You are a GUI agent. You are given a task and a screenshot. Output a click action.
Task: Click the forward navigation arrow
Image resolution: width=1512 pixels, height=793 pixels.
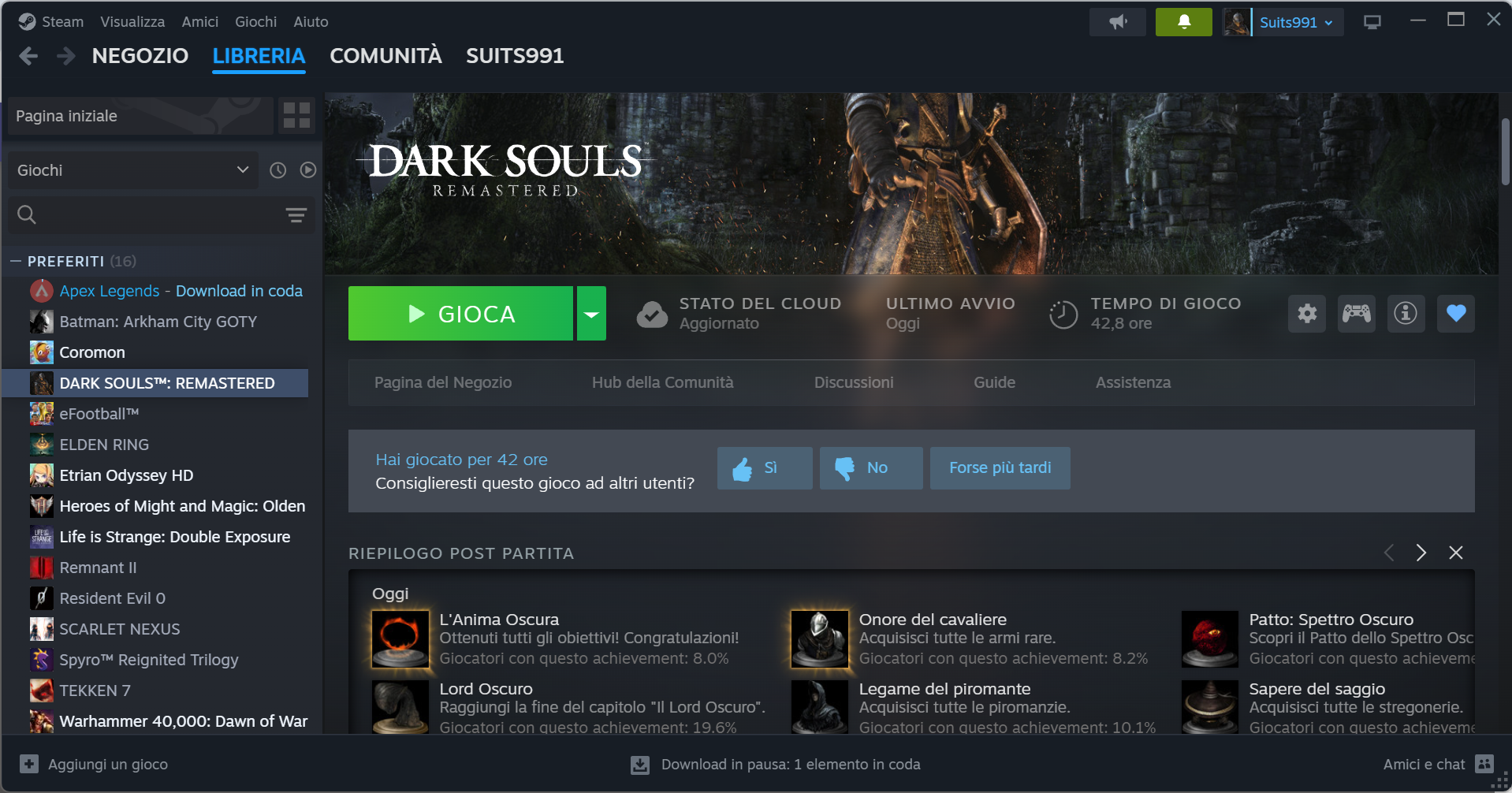tap(66, 56)
